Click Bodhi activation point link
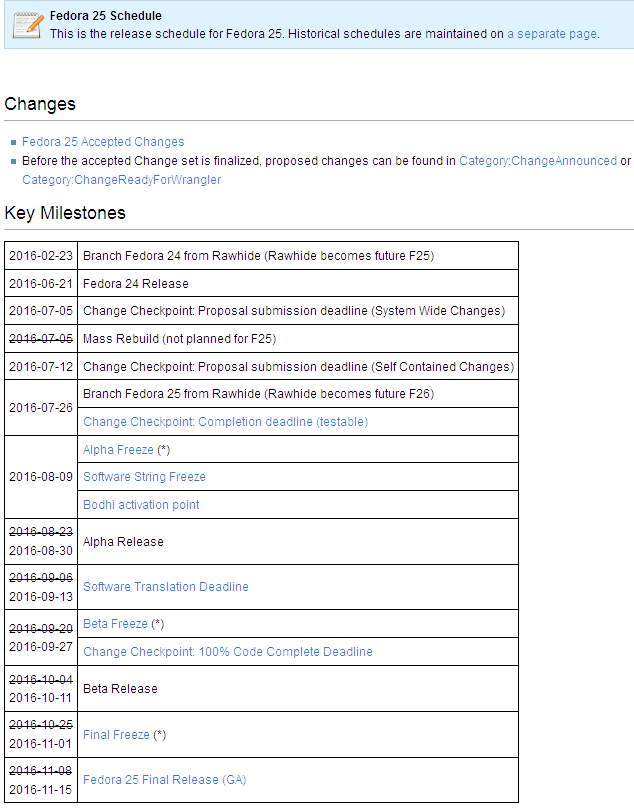 [141, 505]
